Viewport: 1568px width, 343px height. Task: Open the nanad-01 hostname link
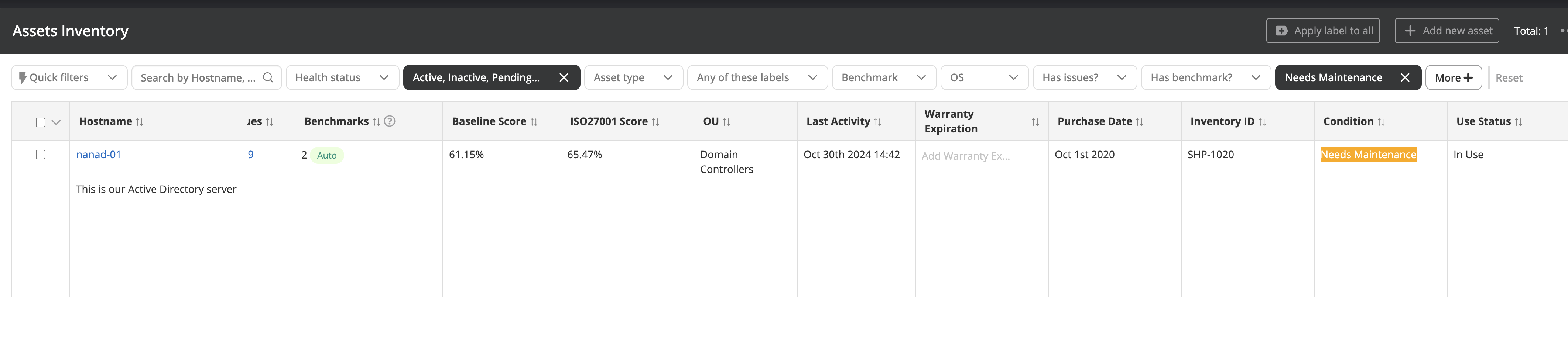click(x=99, y=155)
